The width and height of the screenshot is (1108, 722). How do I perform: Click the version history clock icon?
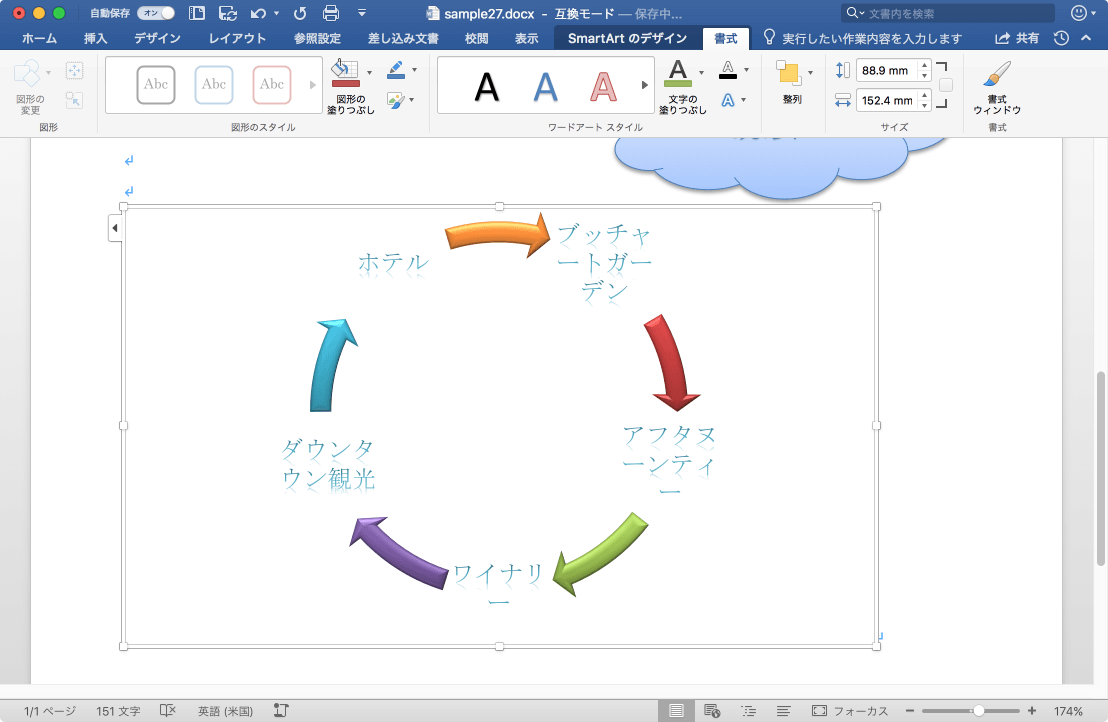1061,38
